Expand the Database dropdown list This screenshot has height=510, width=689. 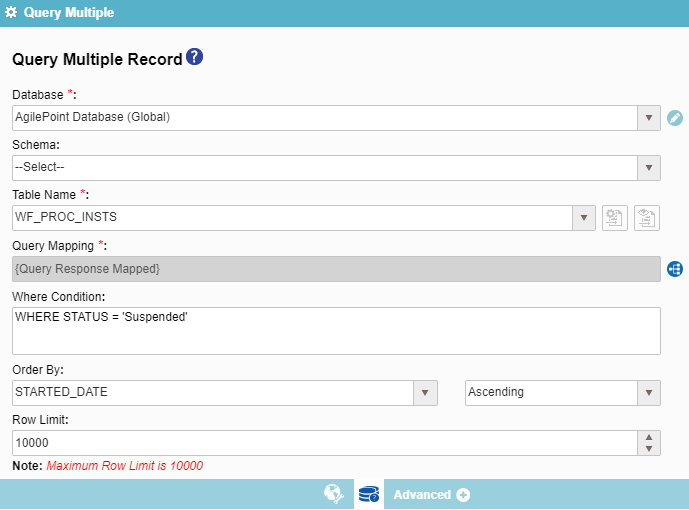[649, 118]
